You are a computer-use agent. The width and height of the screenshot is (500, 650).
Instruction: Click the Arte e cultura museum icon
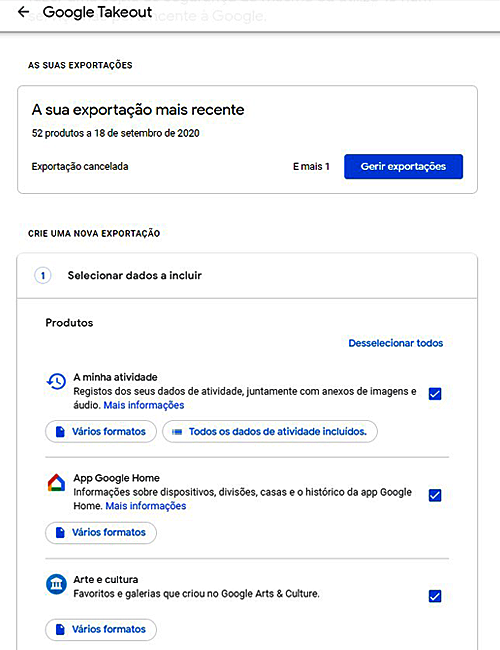point(56,584)
